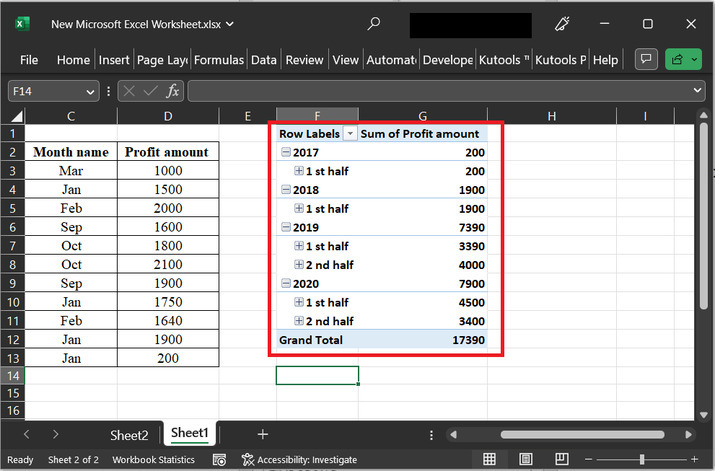Open the Help ribbon tab
Screen dimensions: 715x471
[605, 60]
